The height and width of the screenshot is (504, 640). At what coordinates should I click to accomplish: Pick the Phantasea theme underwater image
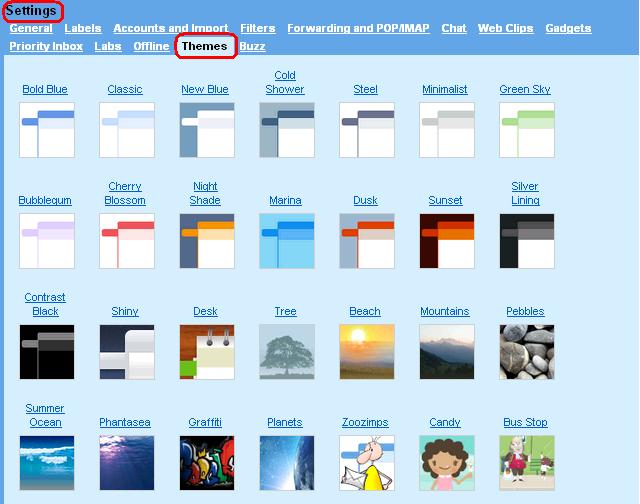[127, 463]
